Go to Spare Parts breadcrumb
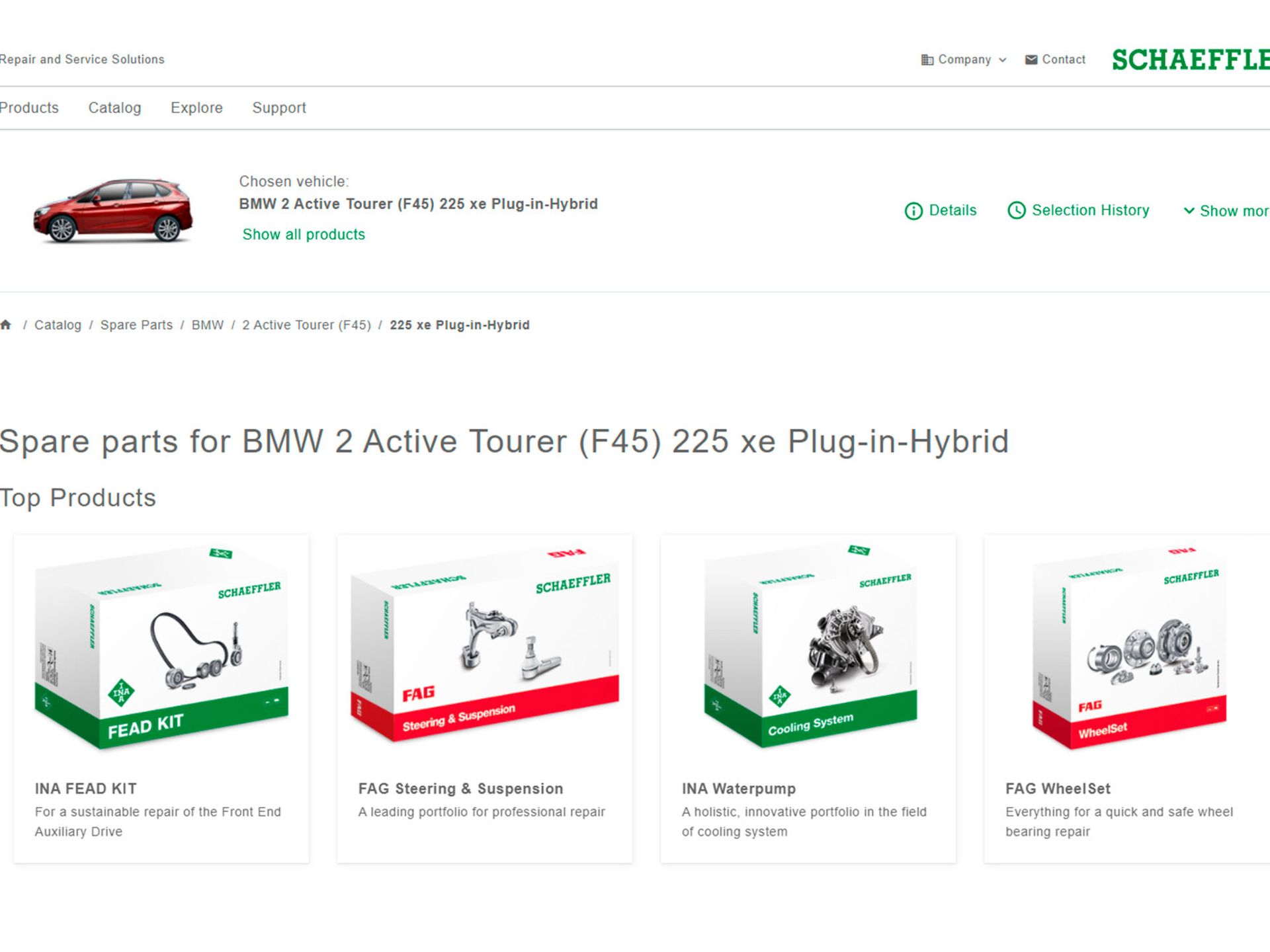Viewport: 1270px width, 952px height. tap(136, 325)
